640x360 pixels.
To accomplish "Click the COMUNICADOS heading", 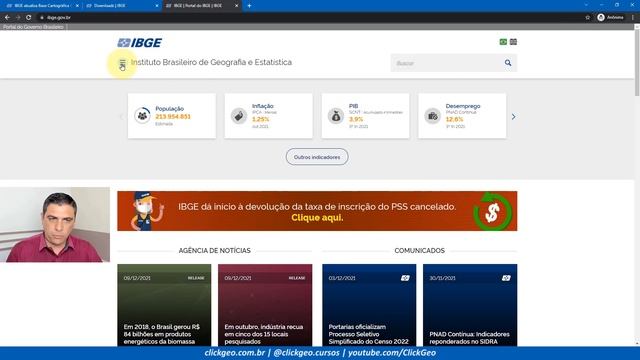I will point(420,251).
